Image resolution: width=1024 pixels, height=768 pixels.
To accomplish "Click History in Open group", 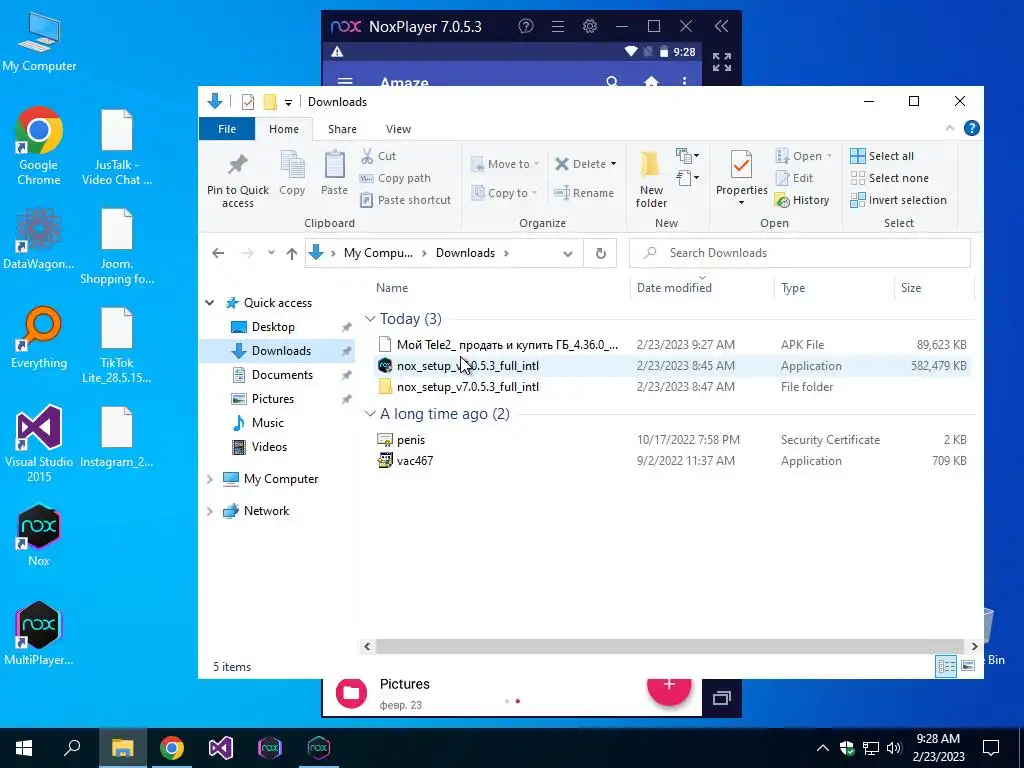I will pos(802,200).
